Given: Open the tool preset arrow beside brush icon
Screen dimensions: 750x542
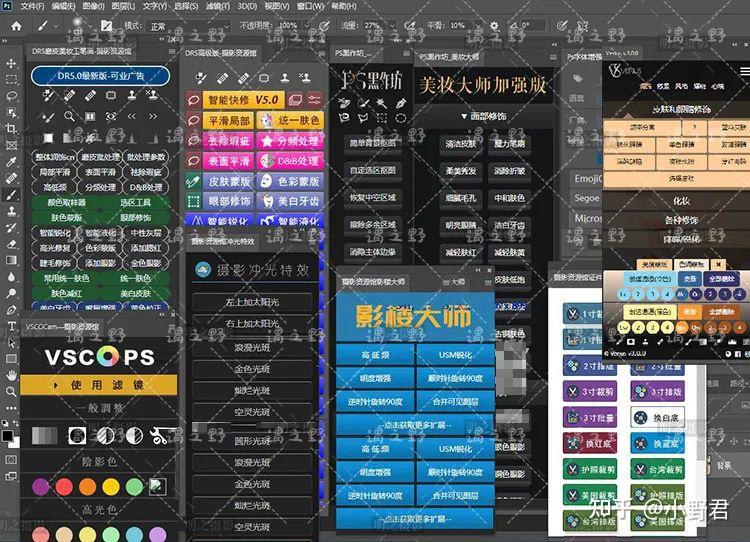Looking at the screenshot, I should pos(56,26).
